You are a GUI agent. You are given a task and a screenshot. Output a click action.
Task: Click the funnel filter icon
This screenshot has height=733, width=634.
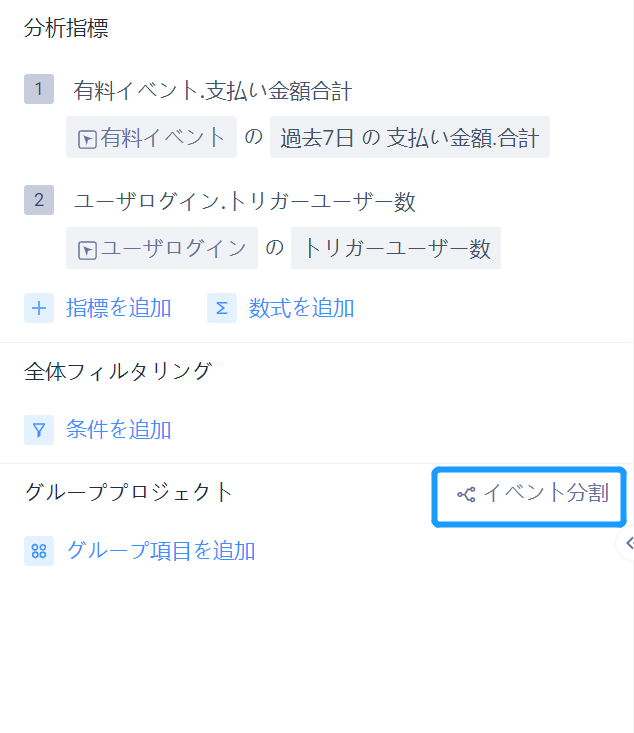tap(39, 430)
